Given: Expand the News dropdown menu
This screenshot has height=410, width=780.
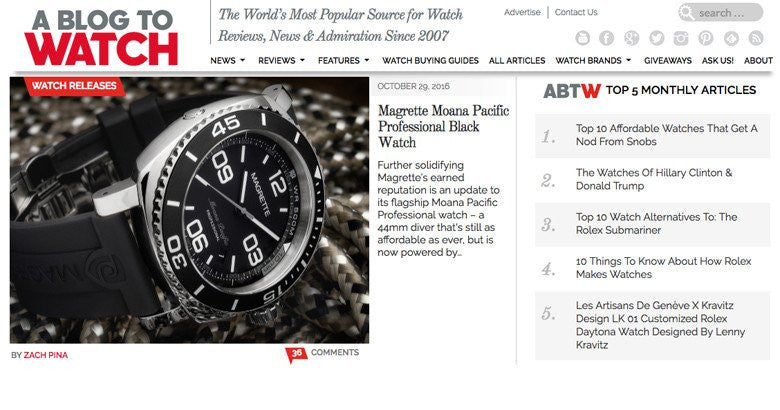Looking at the screenshot, I should (228, 60).
